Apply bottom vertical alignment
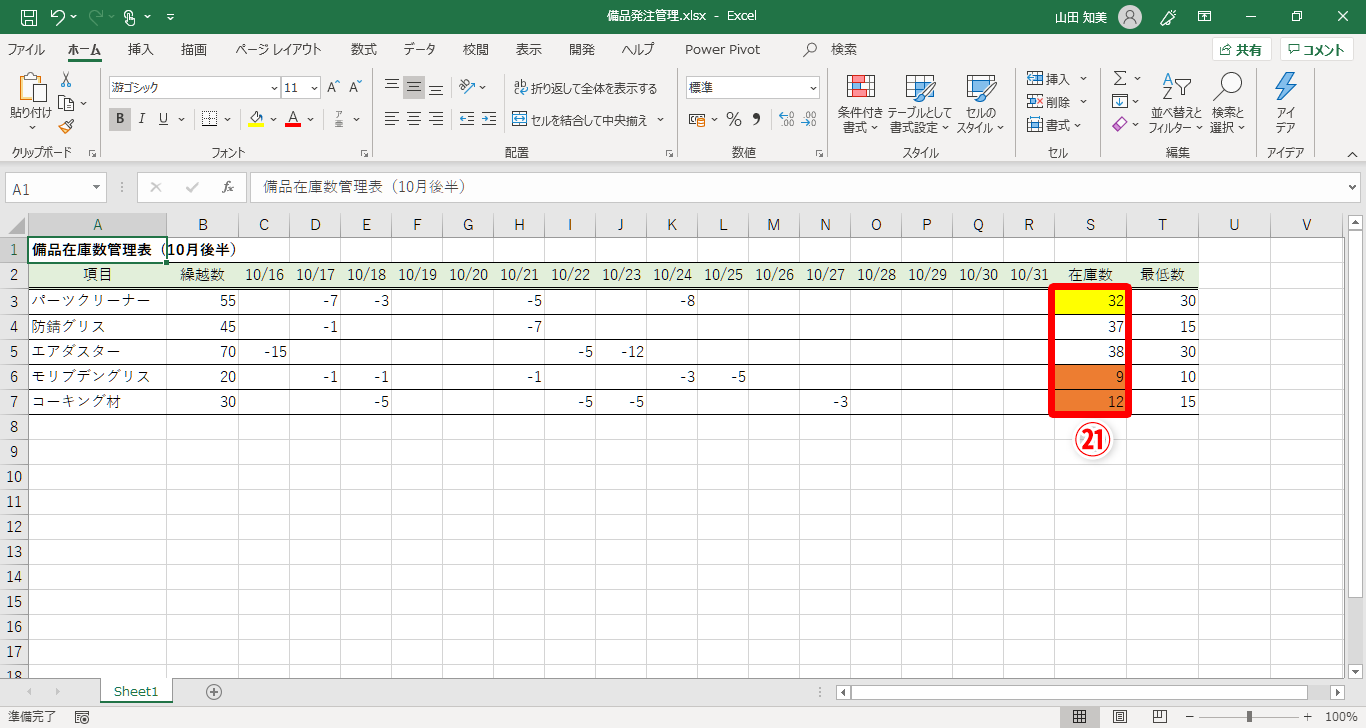The width and height of the screenshot is (1366, 728). click(x=436, y=87)
